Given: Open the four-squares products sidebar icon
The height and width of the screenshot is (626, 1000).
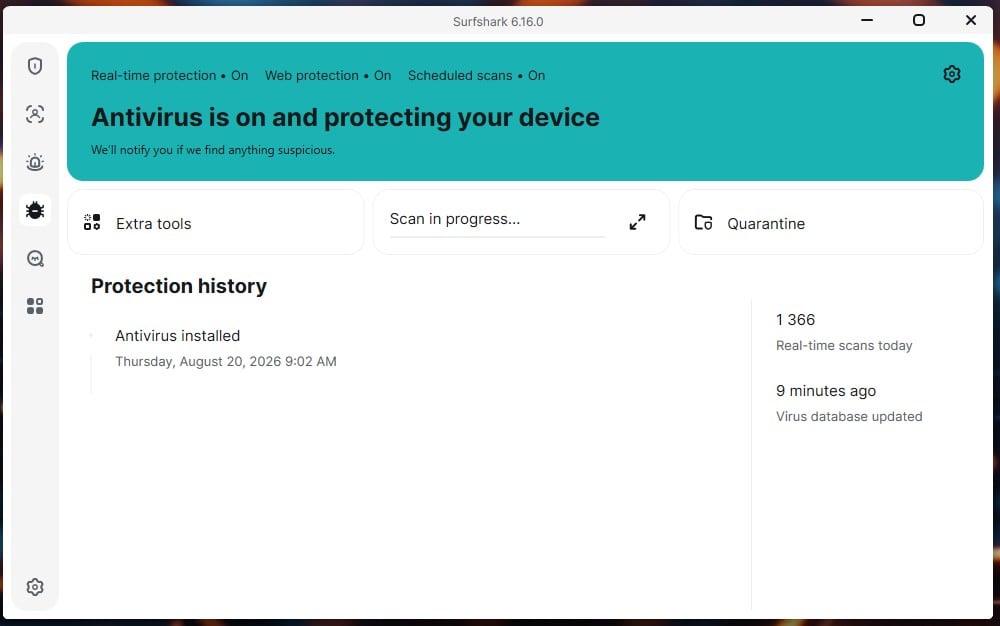Looking at the screenshot, I should (x=35, y=306).
